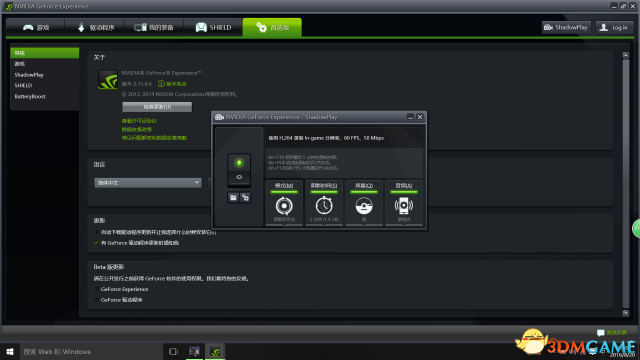Click the Log in button
Viewport: 640px width, 360px height.
point(614,27)
